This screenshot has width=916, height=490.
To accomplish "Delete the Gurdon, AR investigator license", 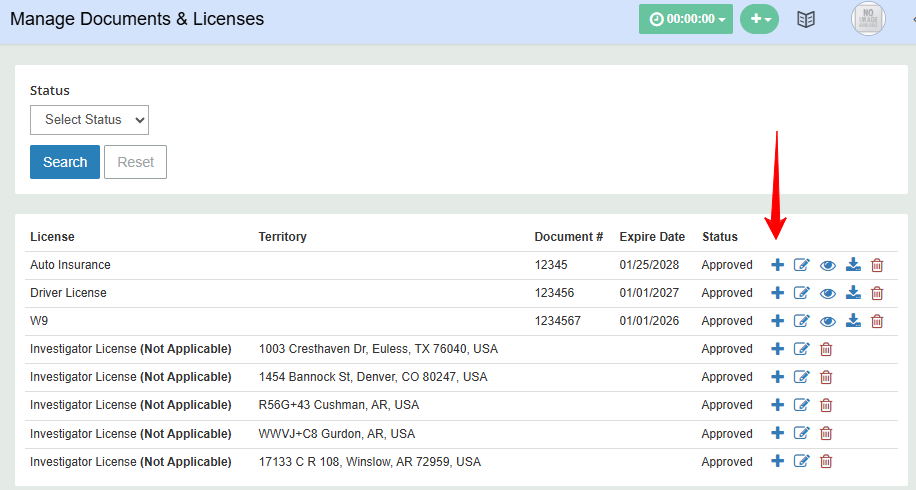I will (825, 434).
